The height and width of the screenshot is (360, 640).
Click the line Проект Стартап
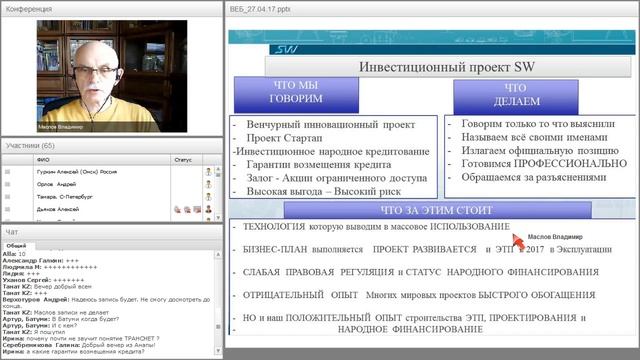tap(284, 138)
